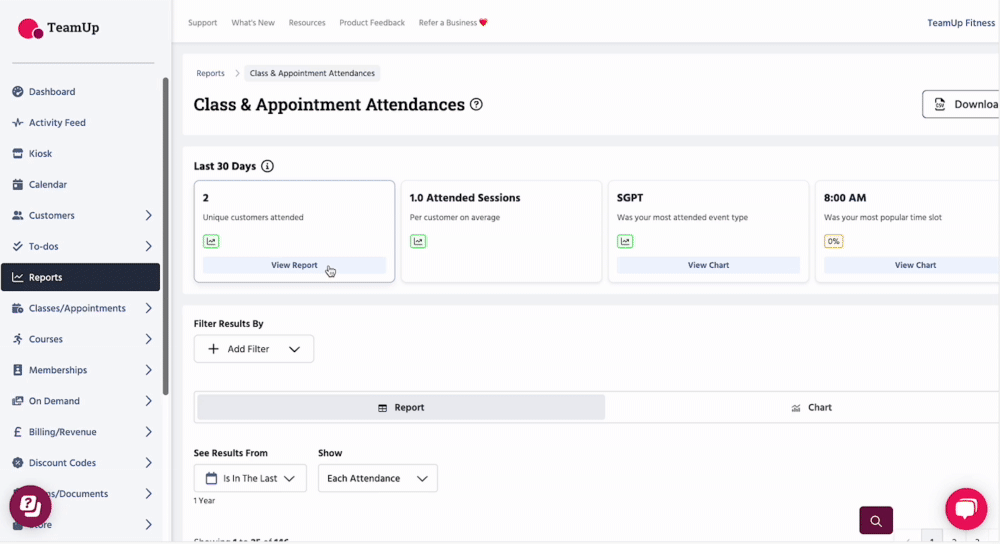Open the Reports breadcrumb link
This screenshot has width=1000, height=544.
210,73
